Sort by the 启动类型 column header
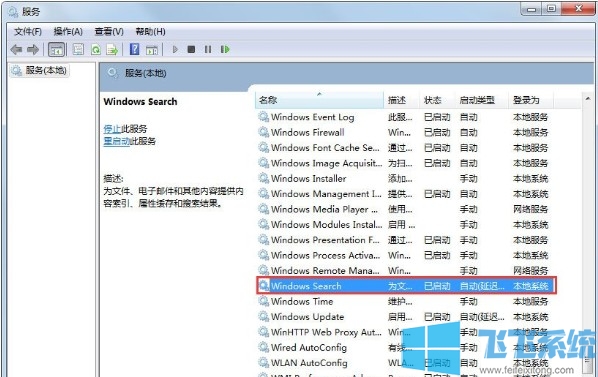This screenshot has width=598, height=377. pos(482,100)
